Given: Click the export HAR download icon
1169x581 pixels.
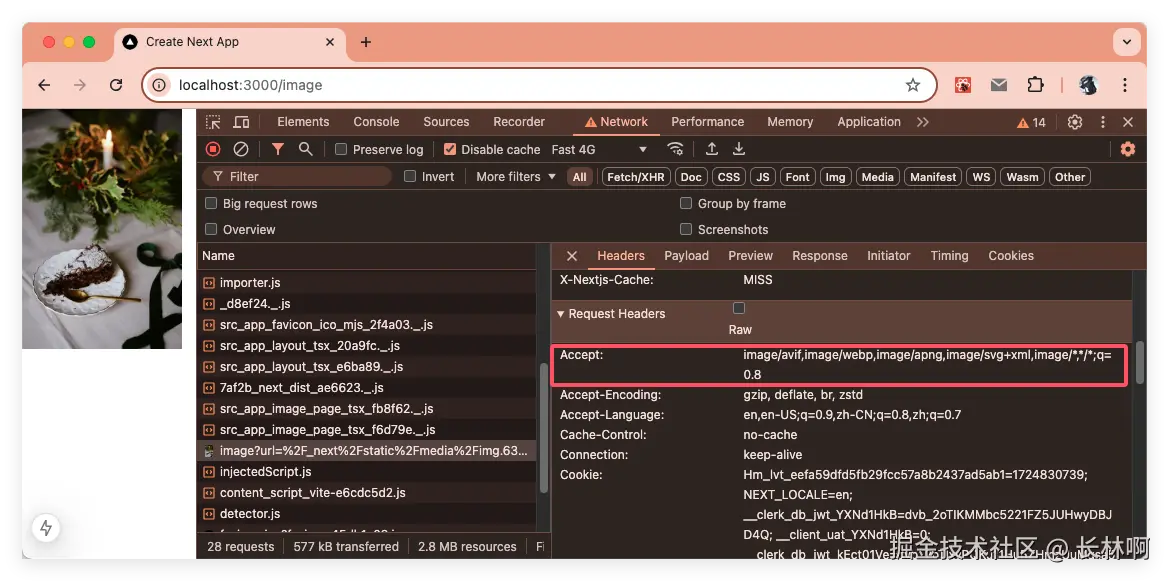Looking at the screenshot, I should click(x=739, y=149).
